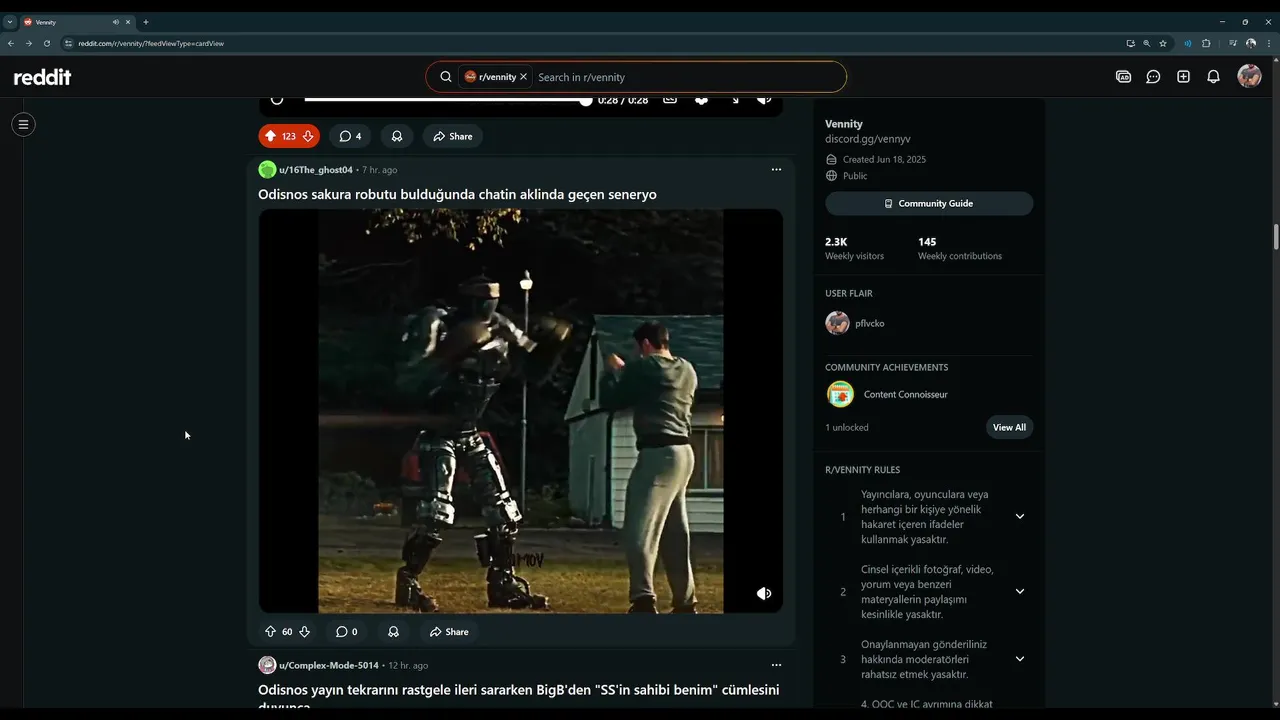
Task: Upvote the post with 123 votes
Action: coord(270,136)
